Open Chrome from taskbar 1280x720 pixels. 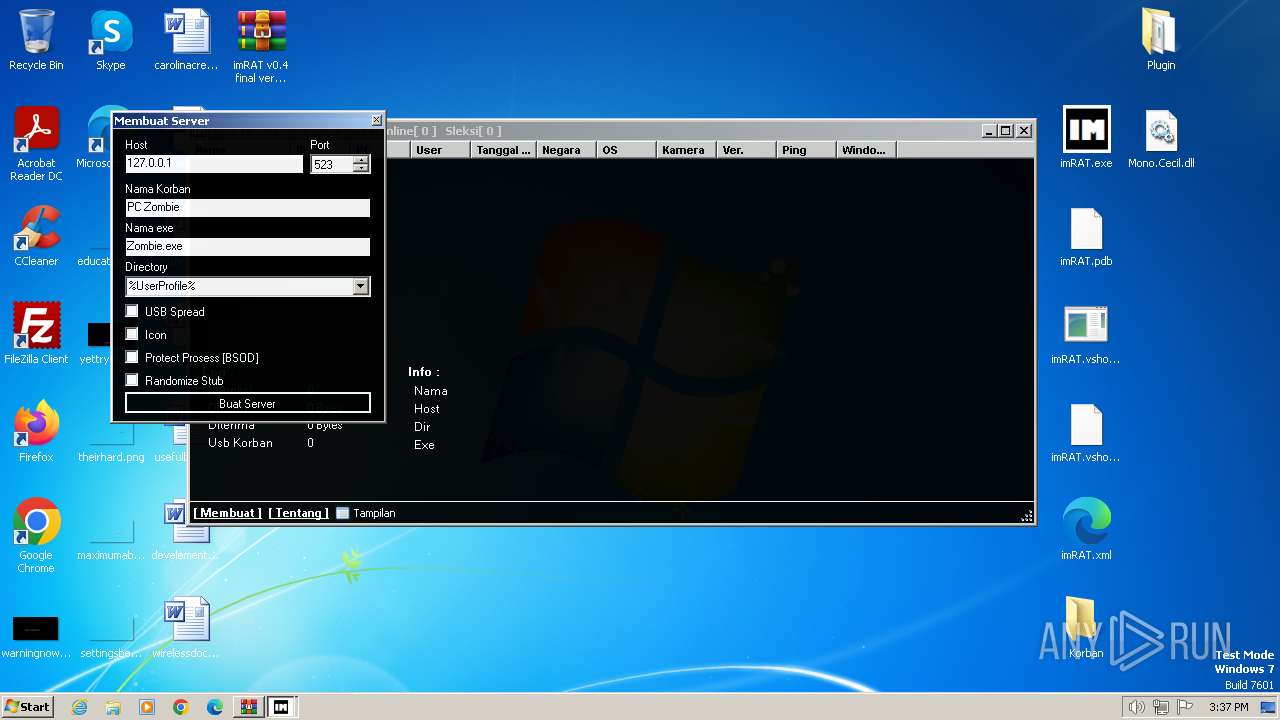pyautogui.click(x=181, y=707)
